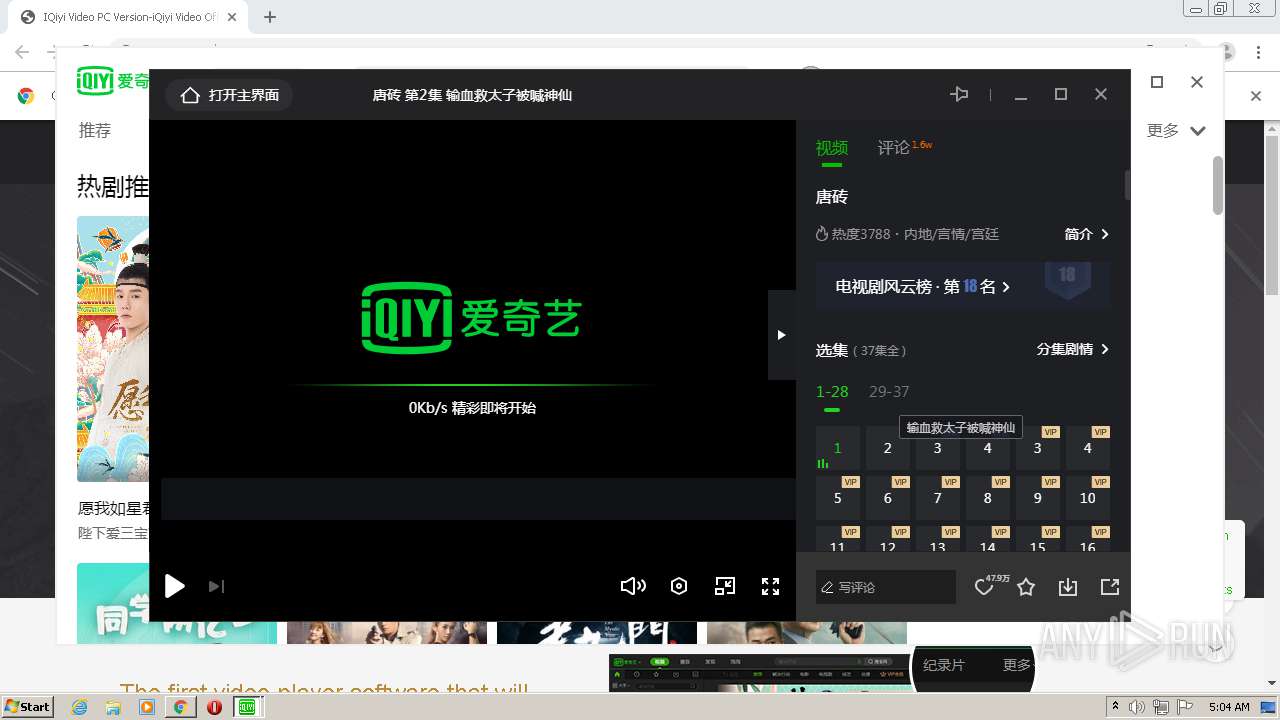Image resolution: width=1280 pixels, height=720 pixels.
Task: Click the 写评论 comment input field
Action: point(886,587)
